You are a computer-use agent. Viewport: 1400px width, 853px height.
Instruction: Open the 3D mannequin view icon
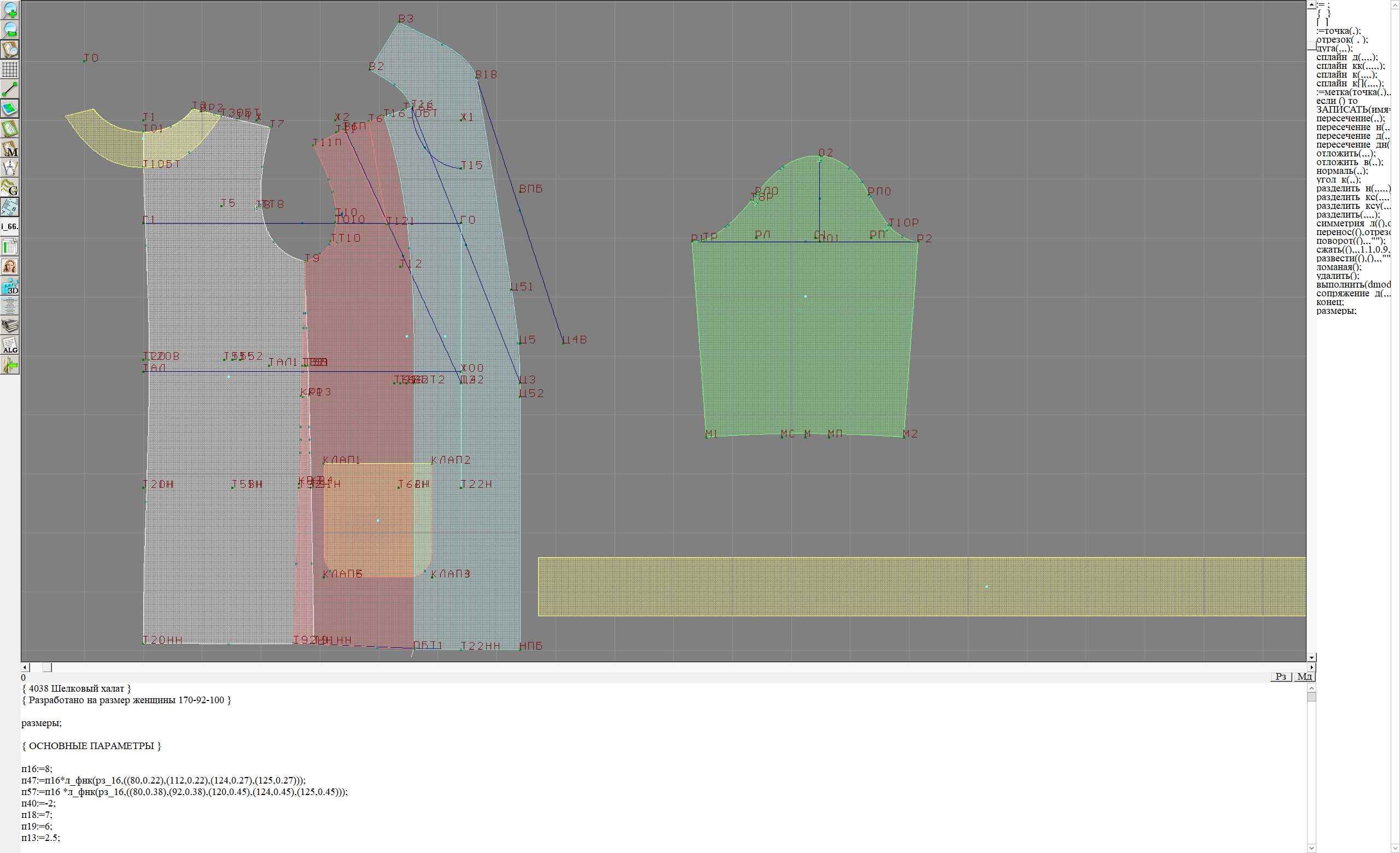pos(10,286)
